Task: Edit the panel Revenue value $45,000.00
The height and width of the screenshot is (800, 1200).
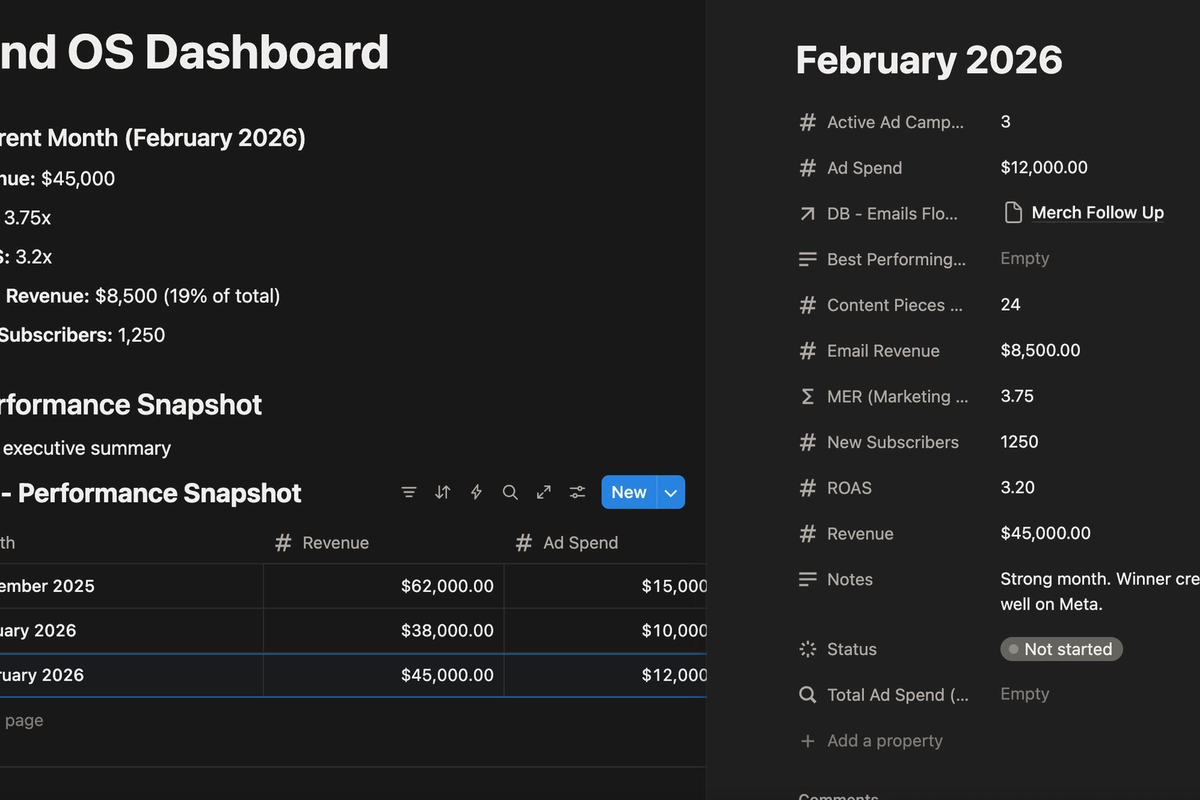Action: pyautogui.click(x=1045, y=534)
